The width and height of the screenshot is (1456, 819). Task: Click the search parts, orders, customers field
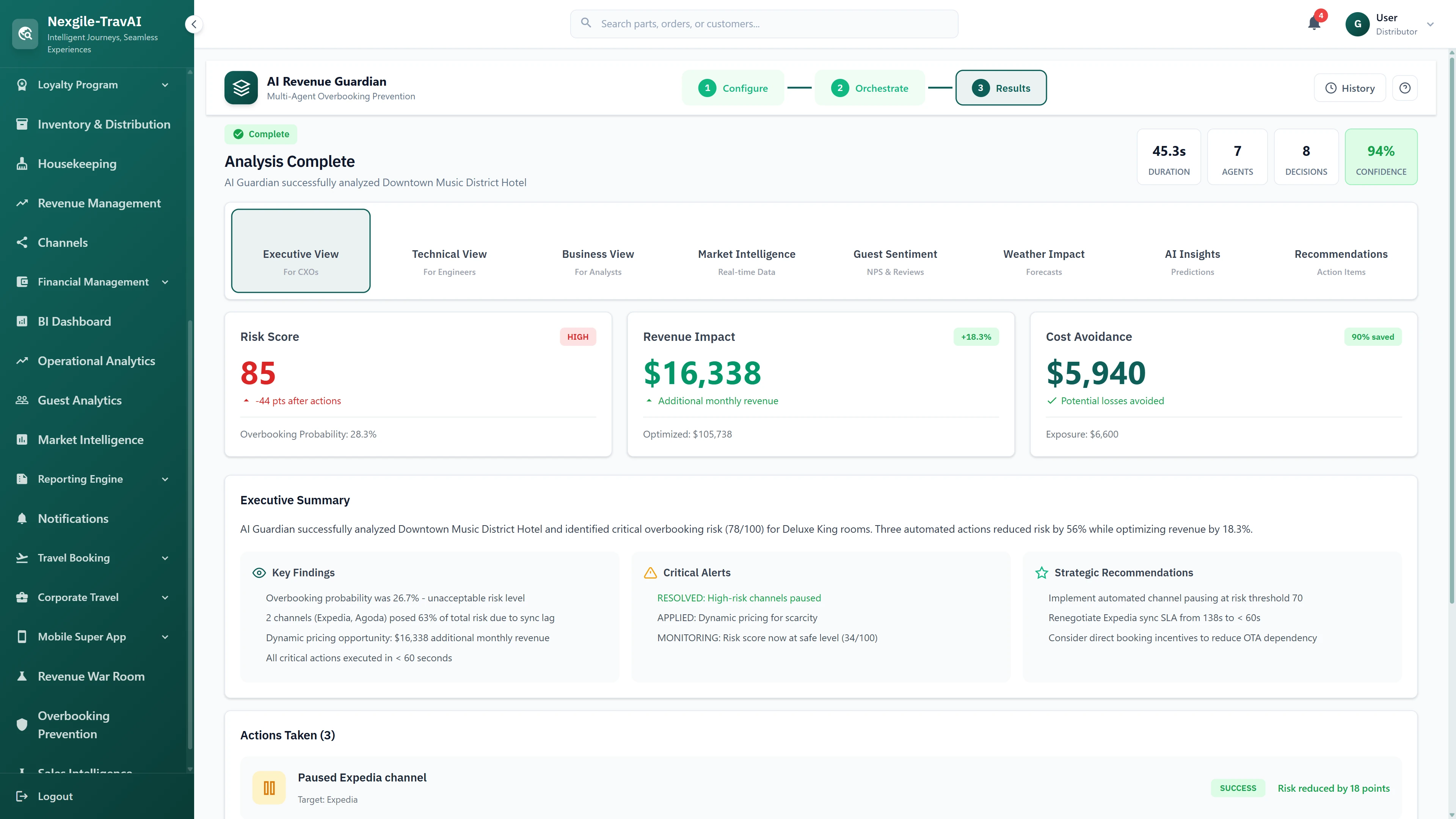tap(763, 24)
